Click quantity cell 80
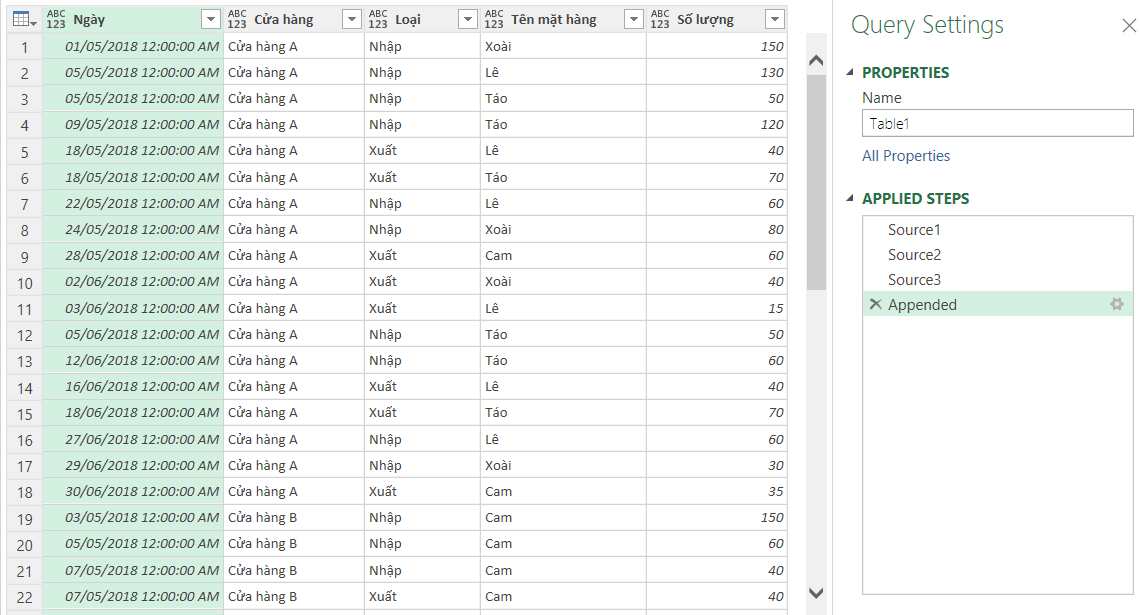1140x615 pixels. coord(717,229)
